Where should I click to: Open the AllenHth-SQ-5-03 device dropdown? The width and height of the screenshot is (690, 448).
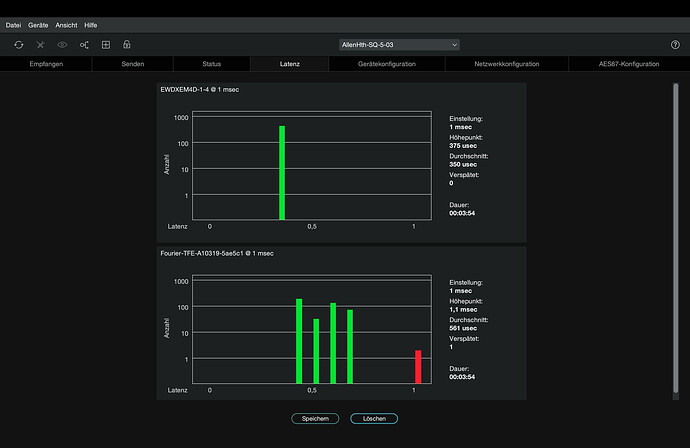tap(400, 45)
